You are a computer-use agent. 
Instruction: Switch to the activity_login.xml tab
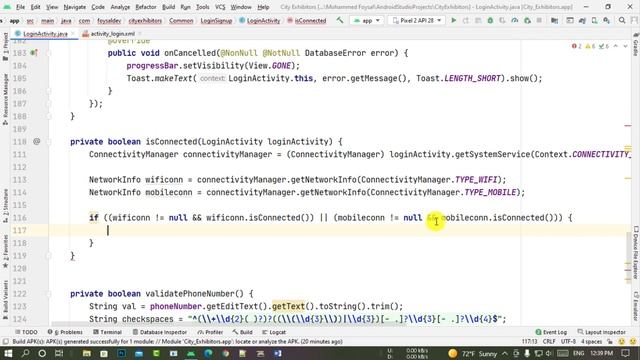tap(112, 34)
